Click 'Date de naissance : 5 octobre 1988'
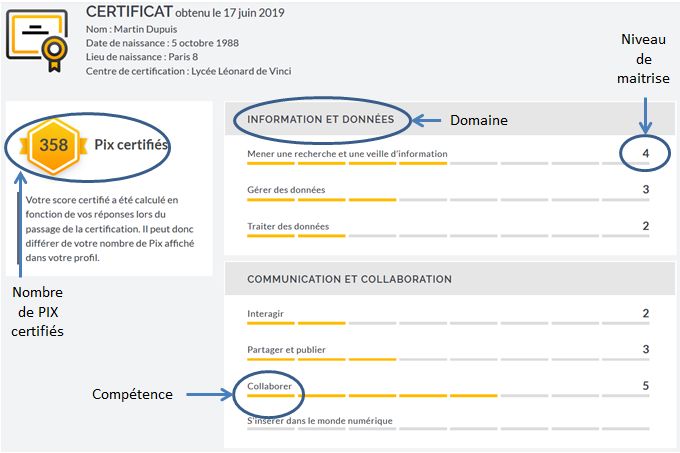 (162, 43)
